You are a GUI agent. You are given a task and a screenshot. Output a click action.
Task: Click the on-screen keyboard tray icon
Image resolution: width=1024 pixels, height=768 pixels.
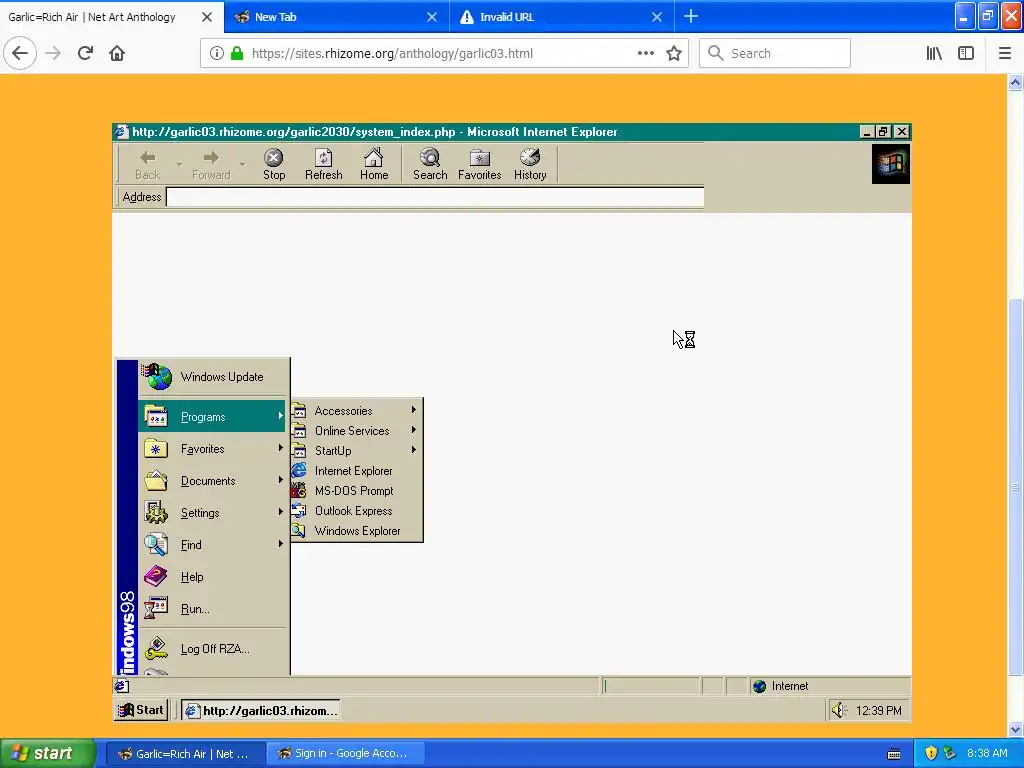(894, 754)
